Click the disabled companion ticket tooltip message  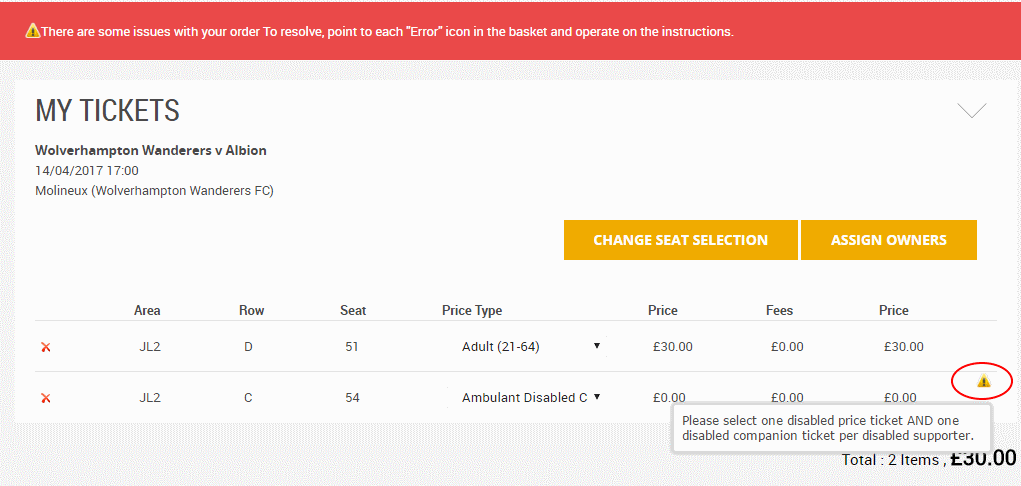[x=832, y=428]
